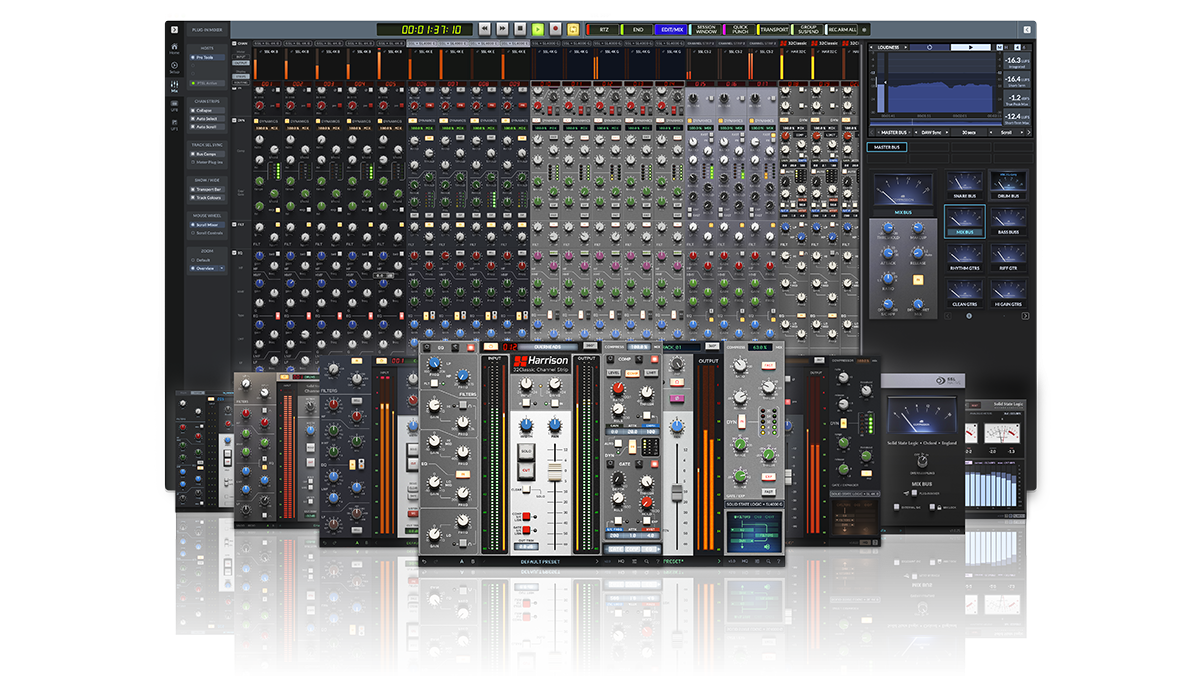The height and width of the screenshot is (685, 1200).
Task: Open the Home page from sidebar
Action: (174, 49)
